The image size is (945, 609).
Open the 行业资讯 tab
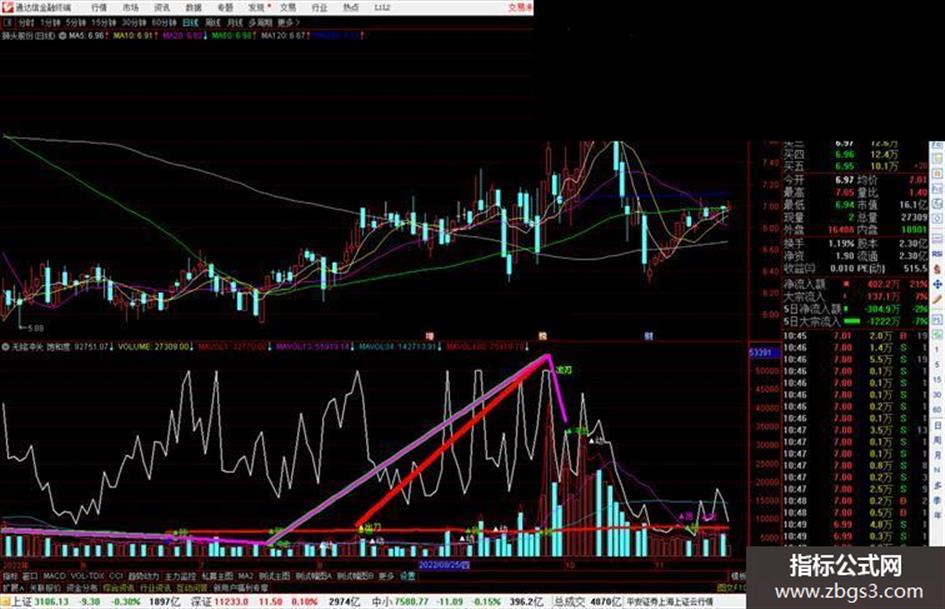tap(155, 587)
